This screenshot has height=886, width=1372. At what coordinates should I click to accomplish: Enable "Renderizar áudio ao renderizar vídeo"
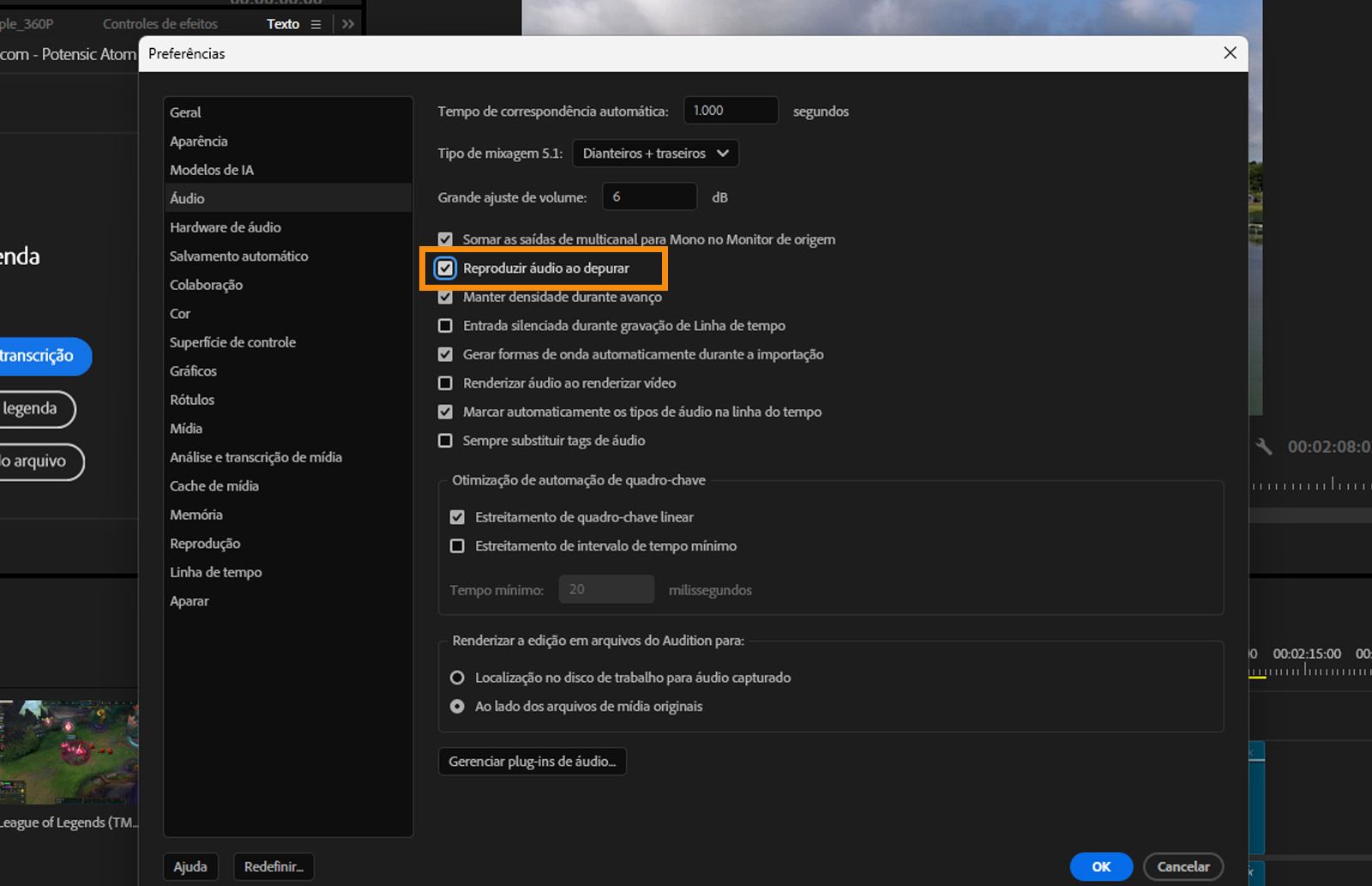pyautogui.click(x=445, y=383)
